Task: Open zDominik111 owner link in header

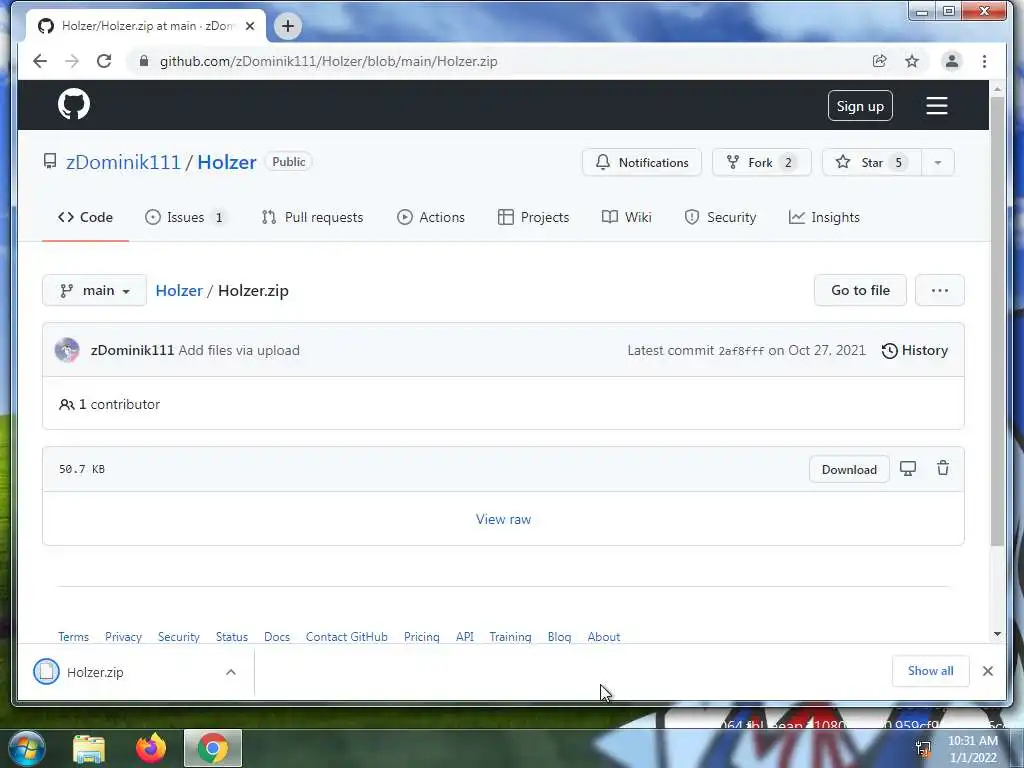Action: click(x=123, y=162)
